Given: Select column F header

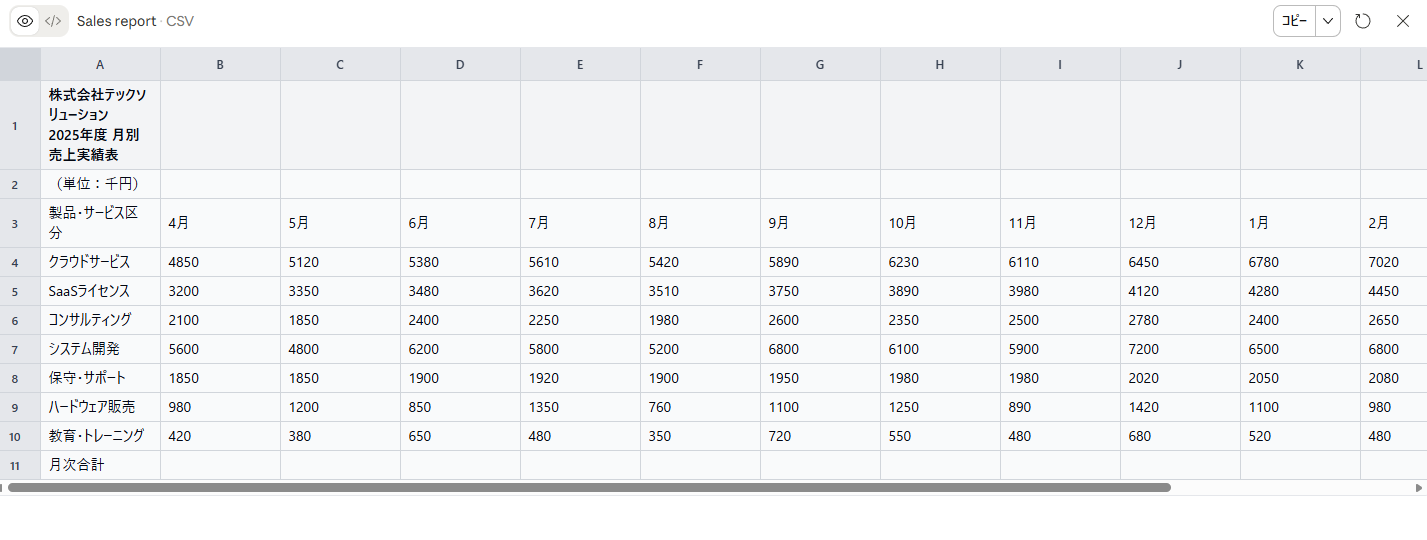Looking at the screenshot, I should pyautogui.click(x=700, y=64).
